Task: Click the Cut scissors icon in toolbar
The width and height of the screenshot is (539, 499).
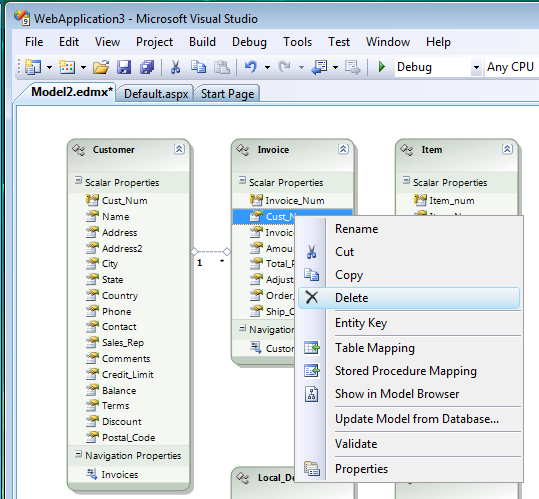Action: point(175,67)
